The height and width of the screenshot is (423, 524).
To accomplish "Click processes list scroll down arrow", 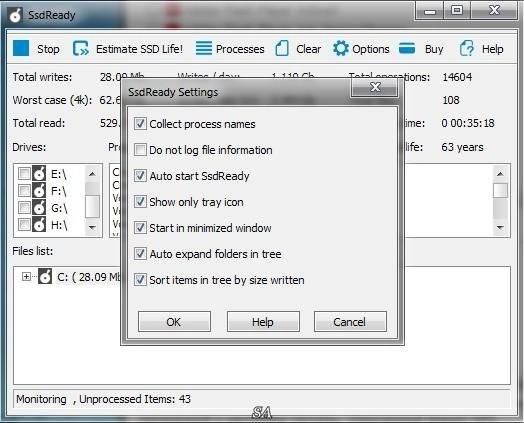I will click(x=500, y=228).
